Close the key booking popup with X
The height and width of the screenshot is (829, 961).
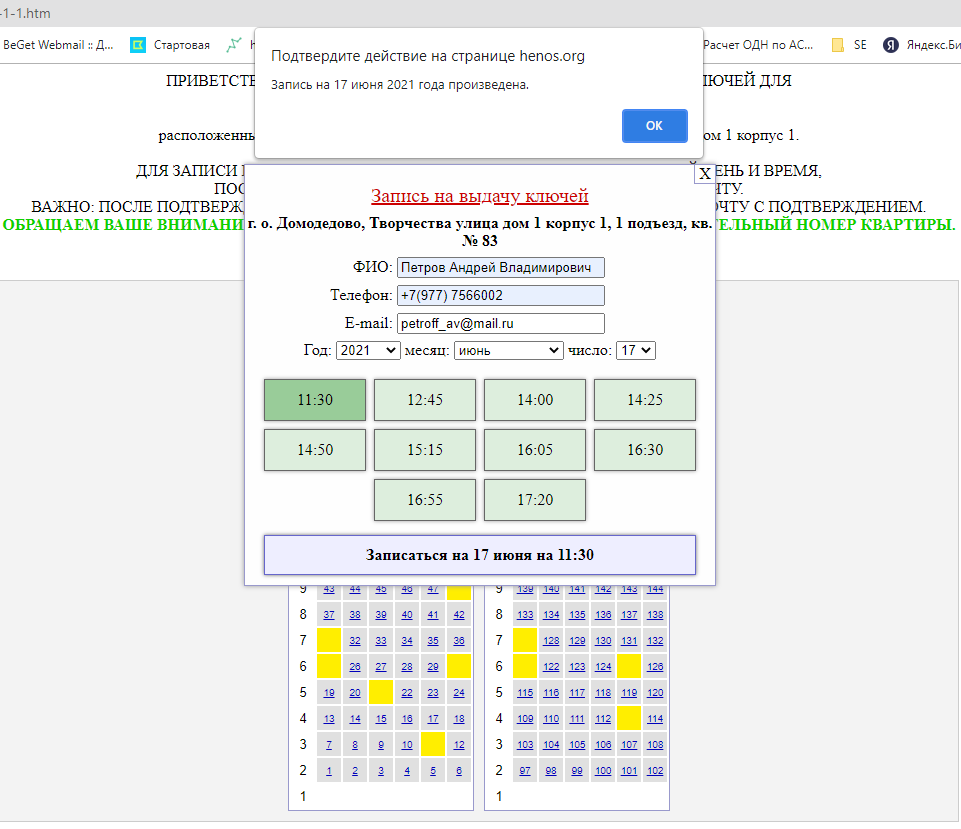[704, 173]
